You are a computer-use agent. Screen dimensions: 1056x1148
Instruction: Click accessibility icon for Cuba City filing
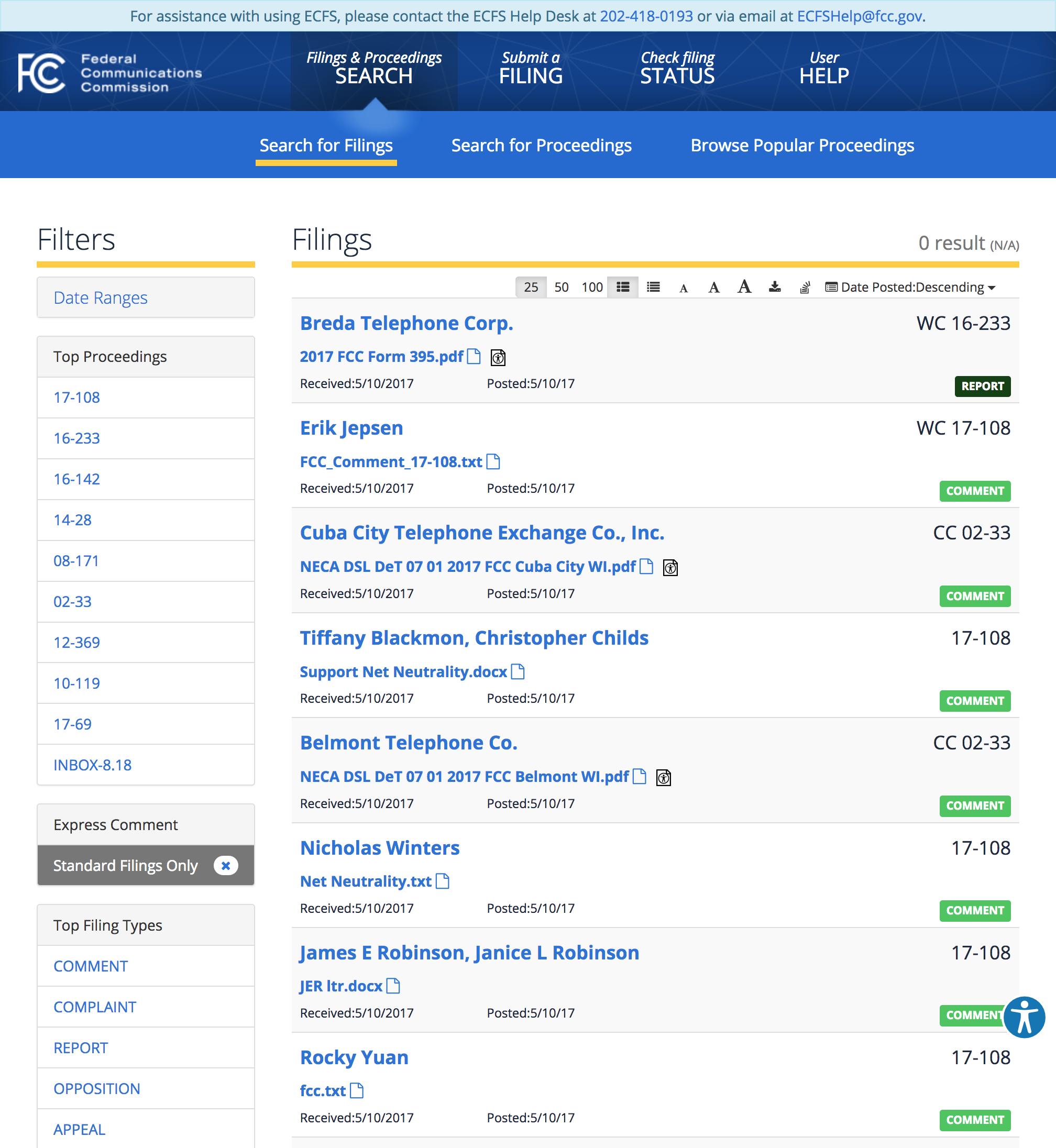(670, 567)
